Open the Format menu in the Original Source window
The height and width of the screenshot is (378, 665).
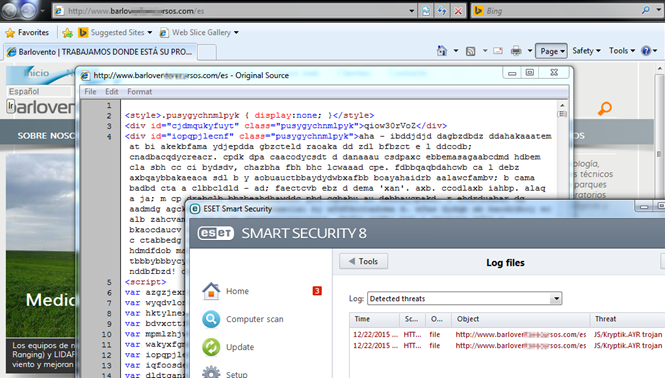140,92
